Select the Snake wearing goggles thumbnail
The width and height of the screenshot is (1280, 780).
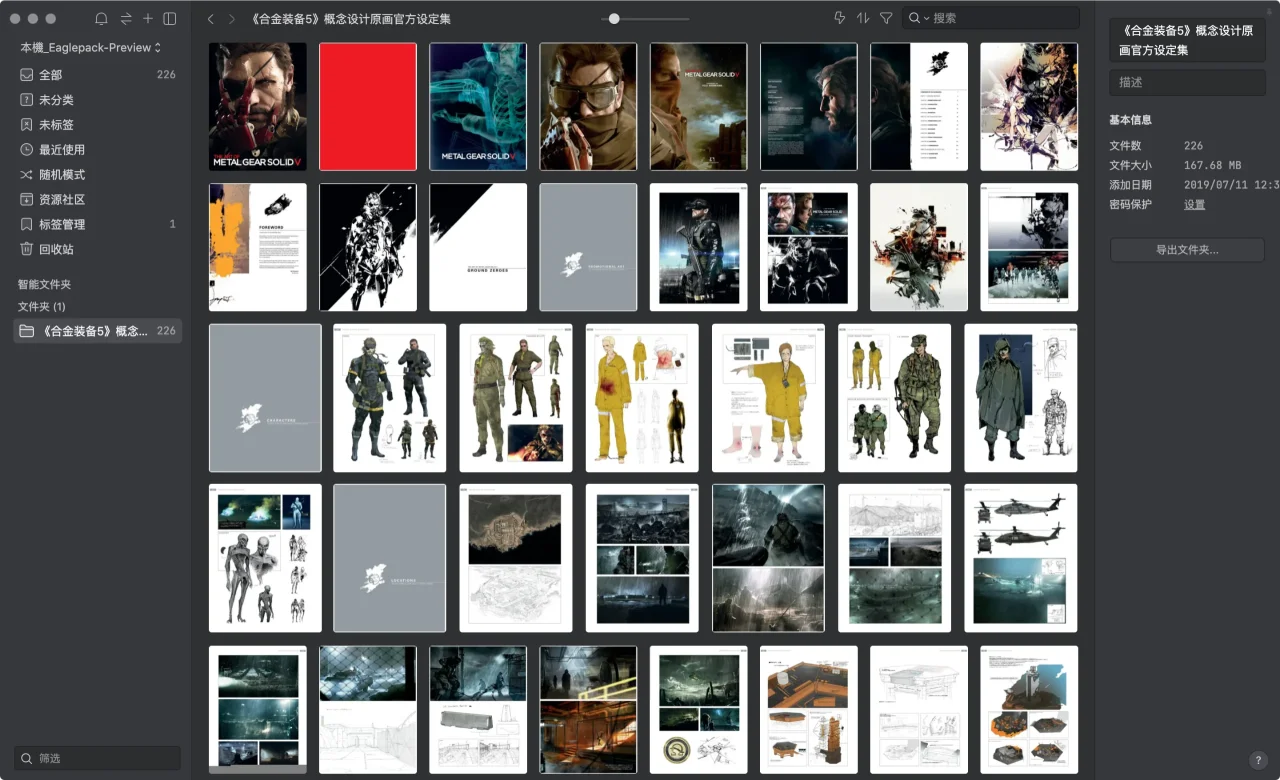coord(588,107)
